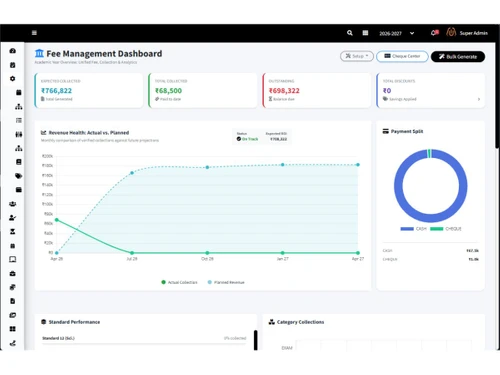The height and width of the screenshot is (375, 500).
Task: Click the Fee Management Dashboard heading
Action: (104, 54)
